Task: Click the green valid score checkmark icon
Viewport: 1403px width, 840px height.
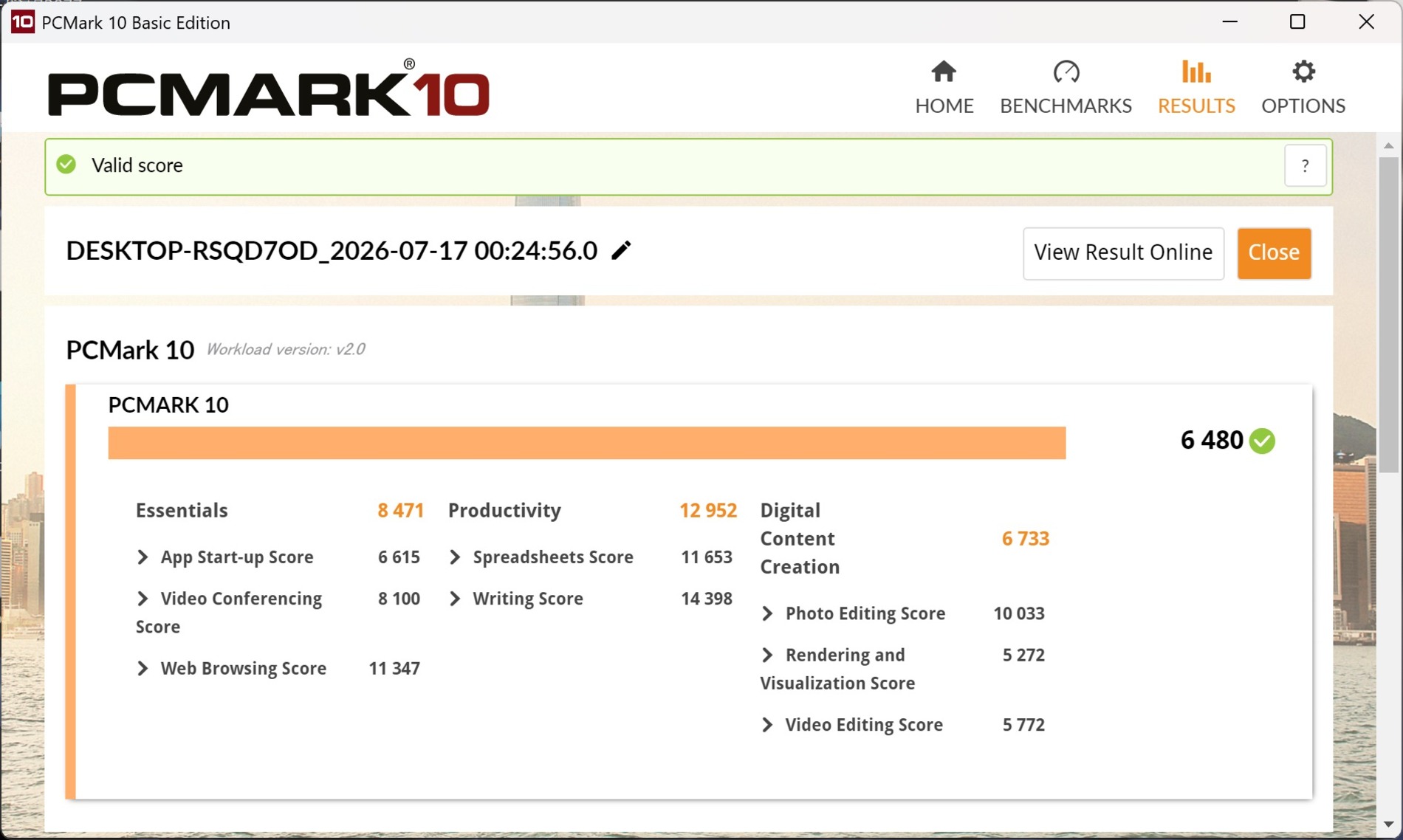Action: (66, 165)
